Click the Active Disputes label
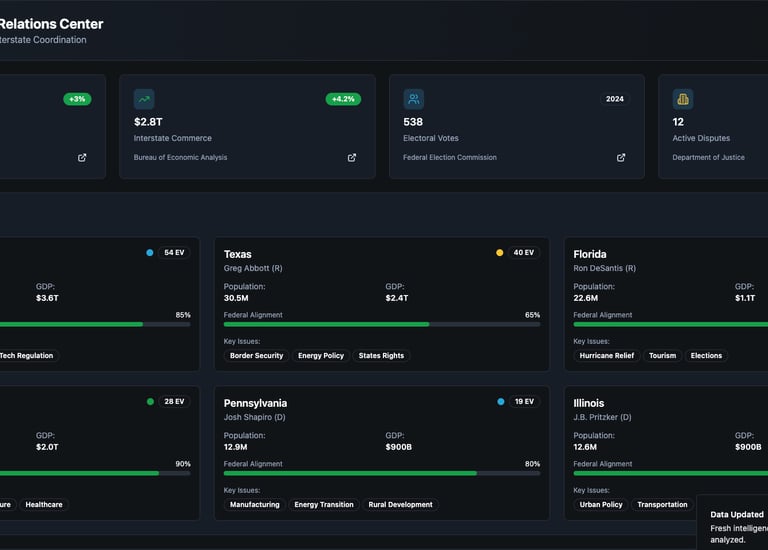 (x=701, y=138)
